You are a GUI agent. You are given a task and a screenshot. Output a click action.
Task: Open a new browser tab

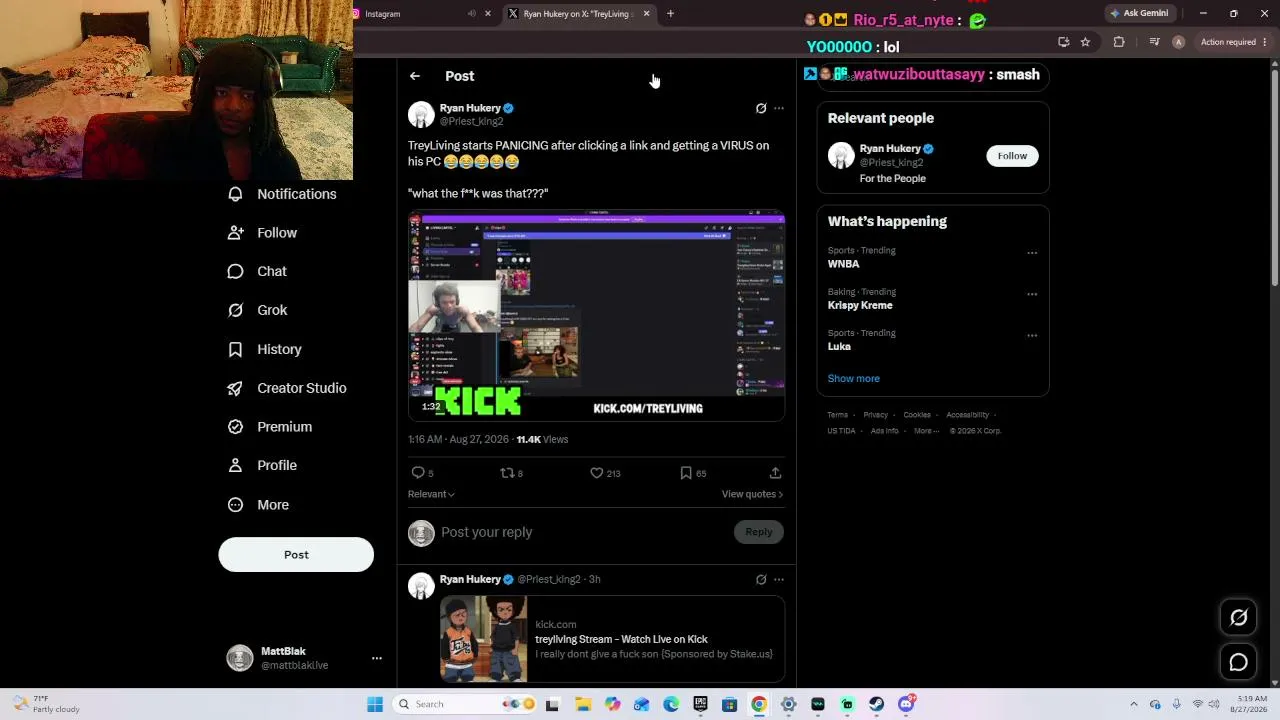[670, 14]
